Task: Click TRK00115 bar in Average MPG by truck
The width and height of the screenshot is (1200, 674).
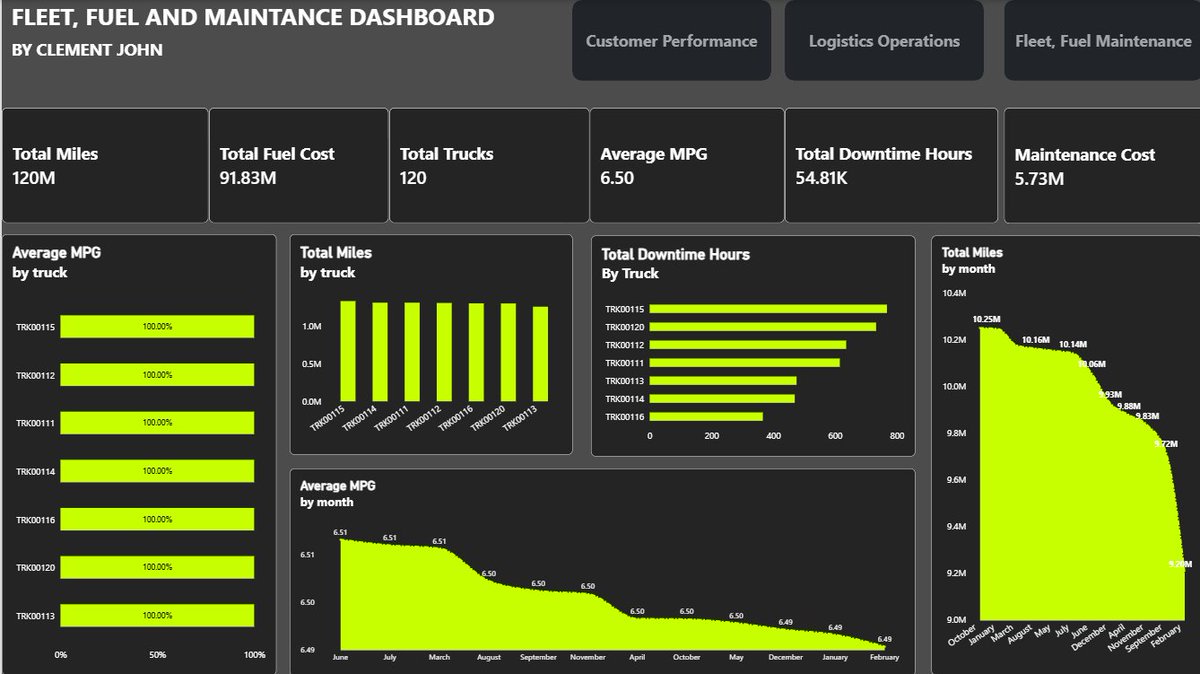Action: pos(157,327)
